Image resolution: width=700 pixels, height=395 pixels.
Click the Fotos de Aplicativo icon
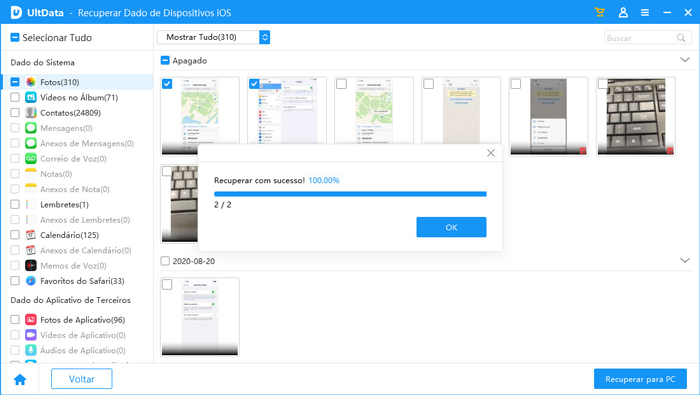pyautogui.click(x=31, y=320)
